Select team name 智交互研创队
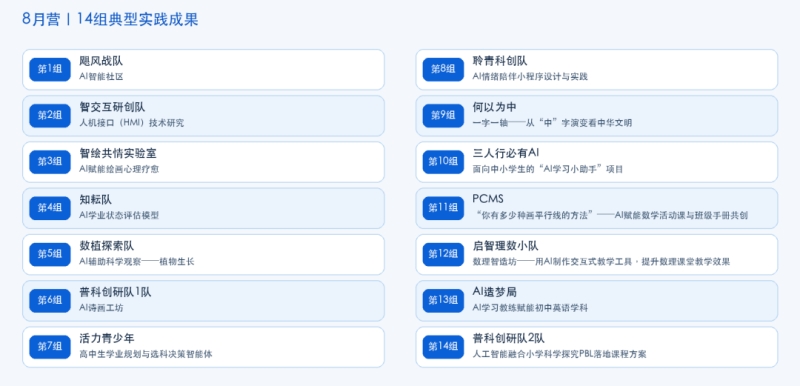800x386 pixels. (112, 108)
